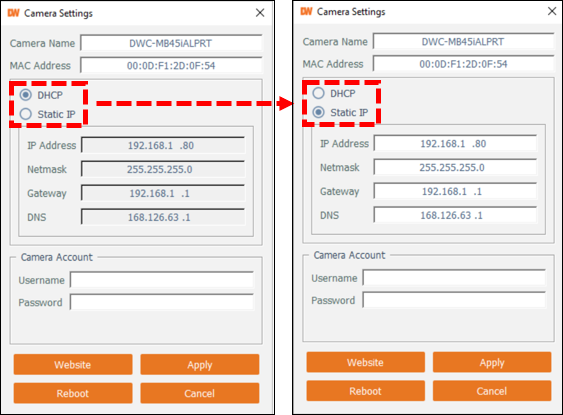Image resolution: width=563 pixels, height=415 pixels.
Task: Close the left Camera Settings dialog
Action: 260,13
